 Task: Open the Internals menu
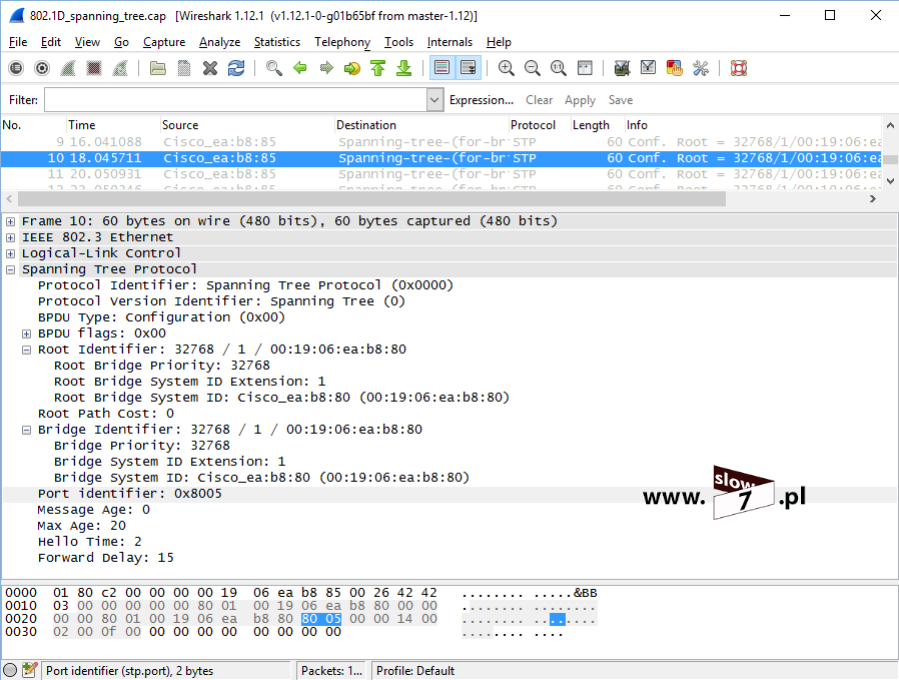[x=450, y=42]
